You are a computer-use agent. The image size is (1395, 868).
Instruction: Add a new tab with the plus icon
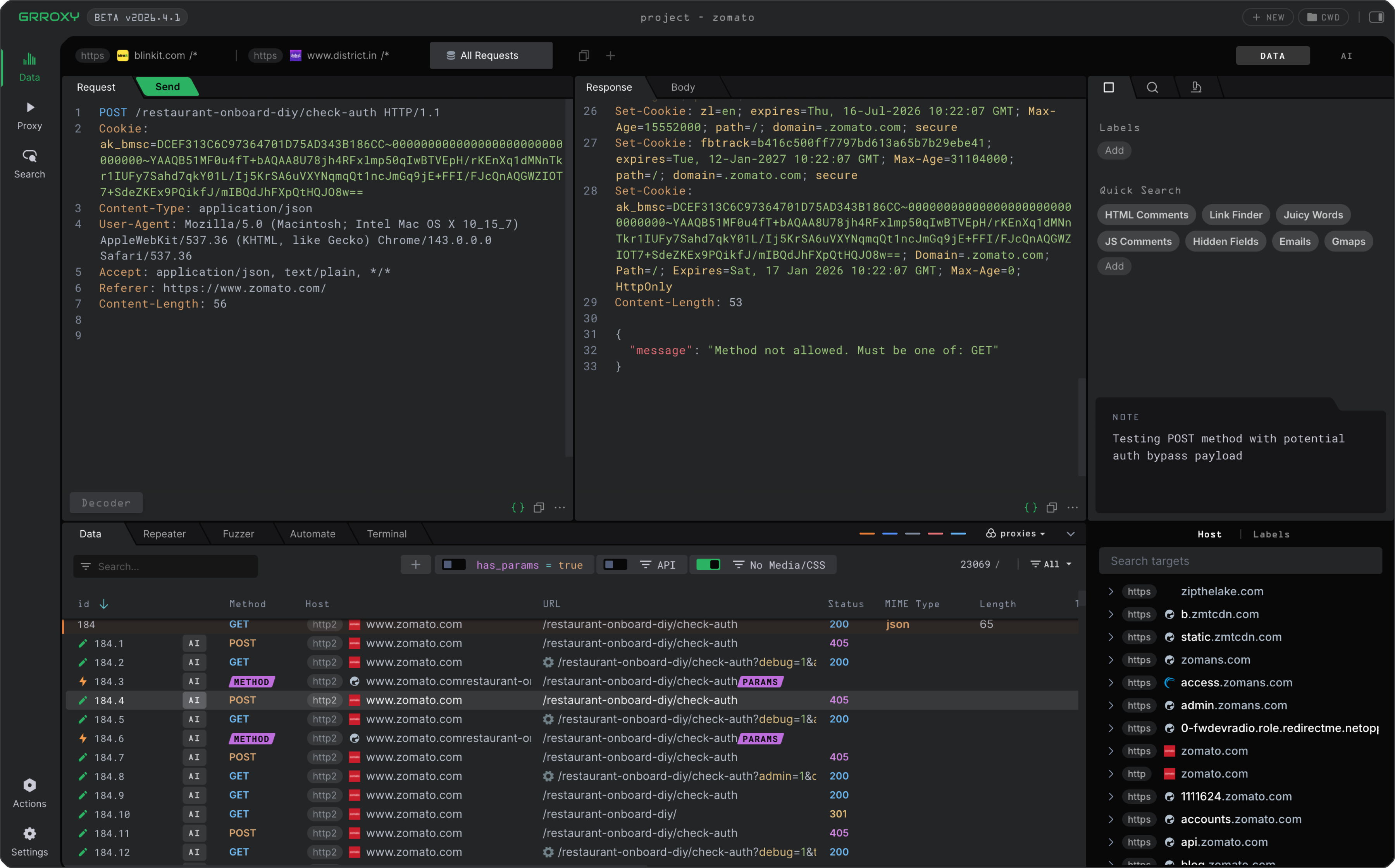pyautogui.click(x=610, y=56)
